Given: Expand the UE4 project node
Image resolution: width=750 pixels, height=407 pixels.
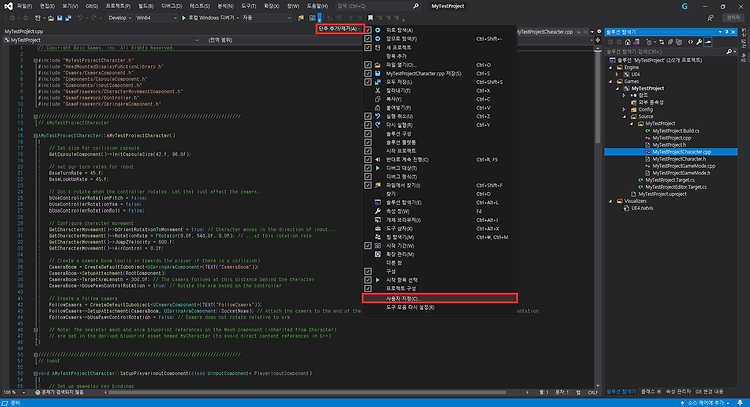Looking at the screenshot, I should pos(617,74).
